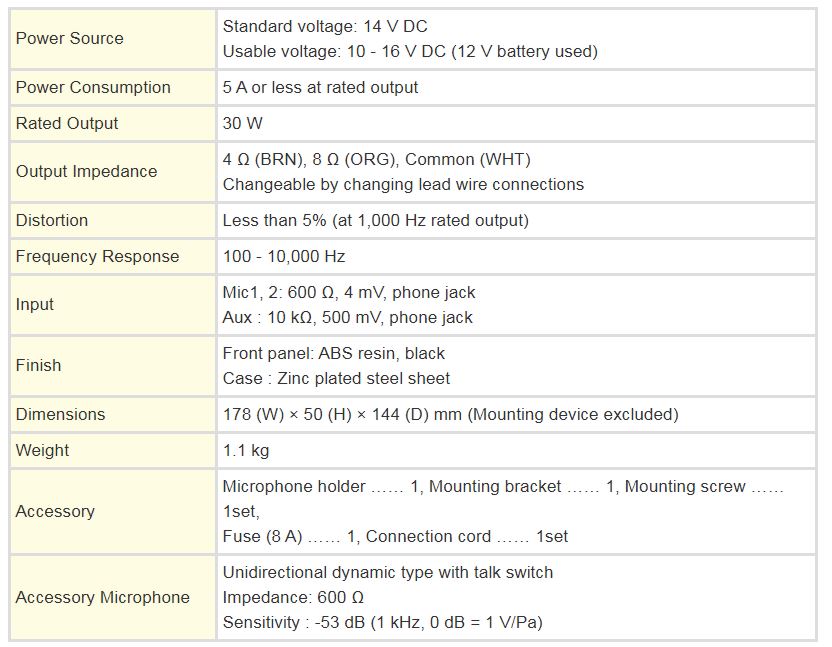The image size is (832, 647).
Task: Select the Sensitivity -53 dB line
Action: [x=383, y=622]
